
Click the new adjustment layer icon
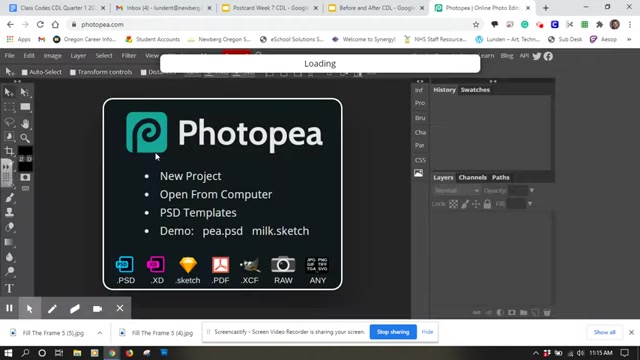point(500,313)
